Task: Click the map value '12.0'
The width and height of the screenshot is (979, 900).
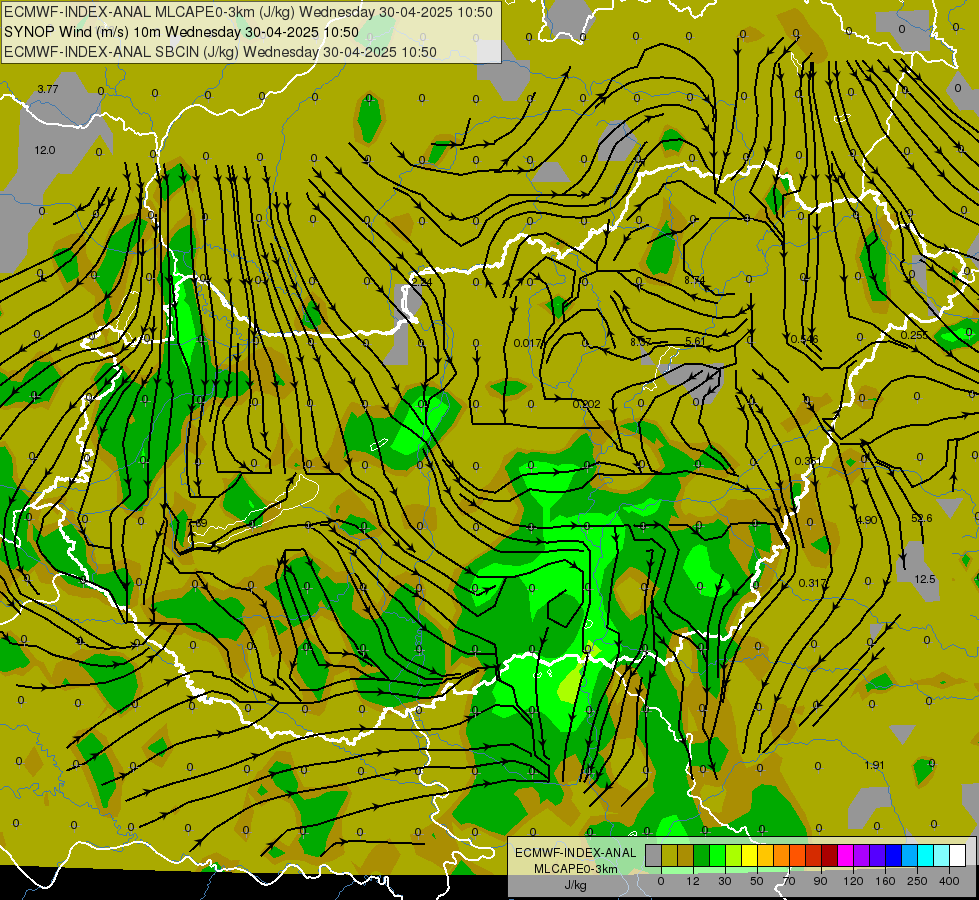Action: click(44, 150)
